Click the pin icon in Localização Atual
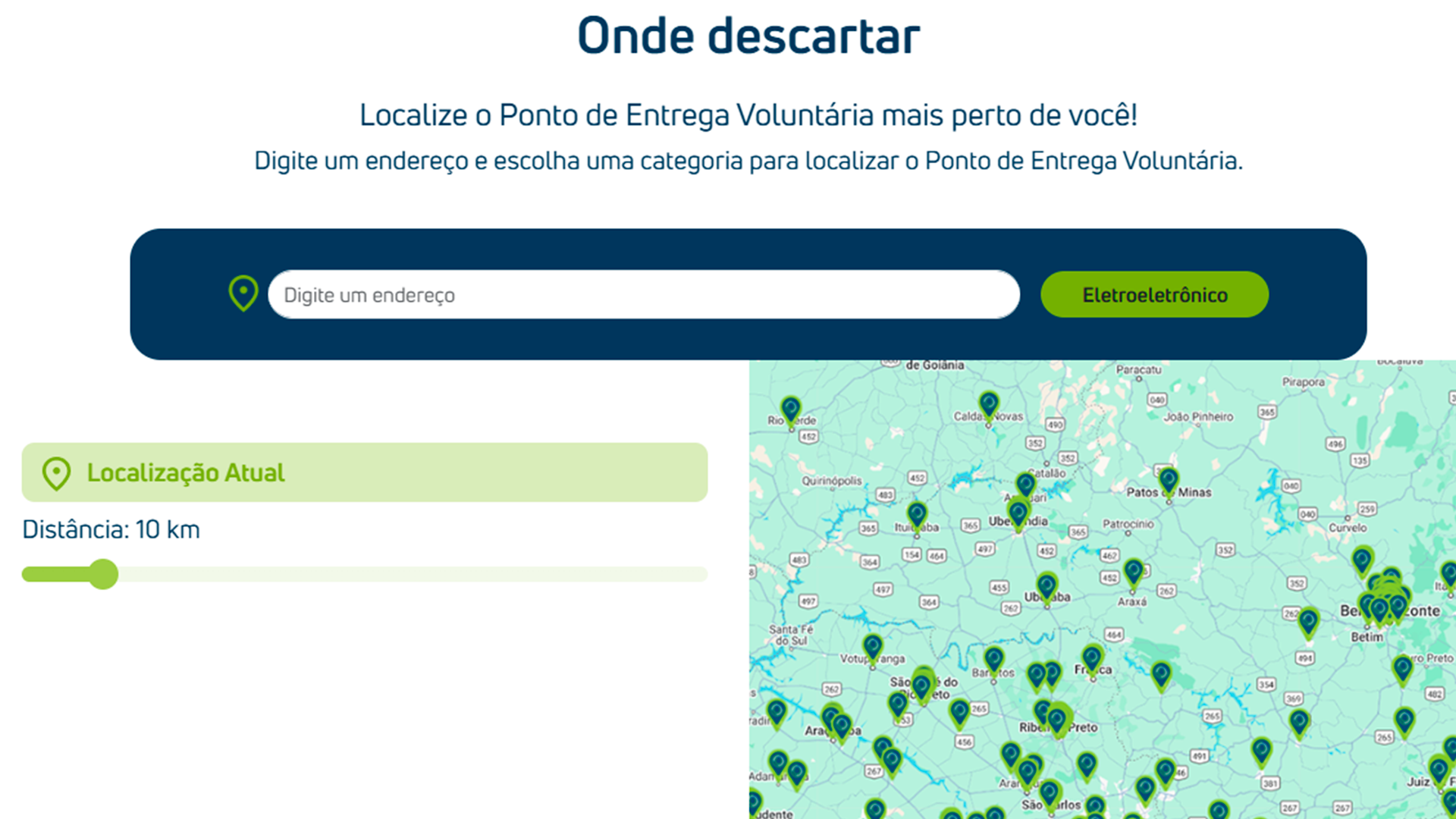Screen dimensions: 1456x819 [56, 473]
